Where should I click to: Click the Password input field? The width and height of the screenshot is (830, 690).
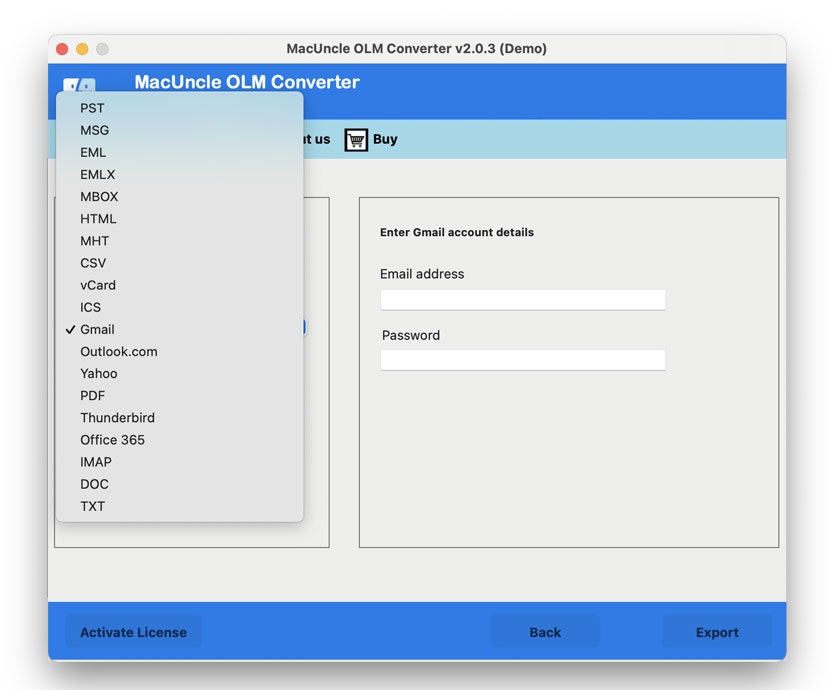(x=522, y=360)
